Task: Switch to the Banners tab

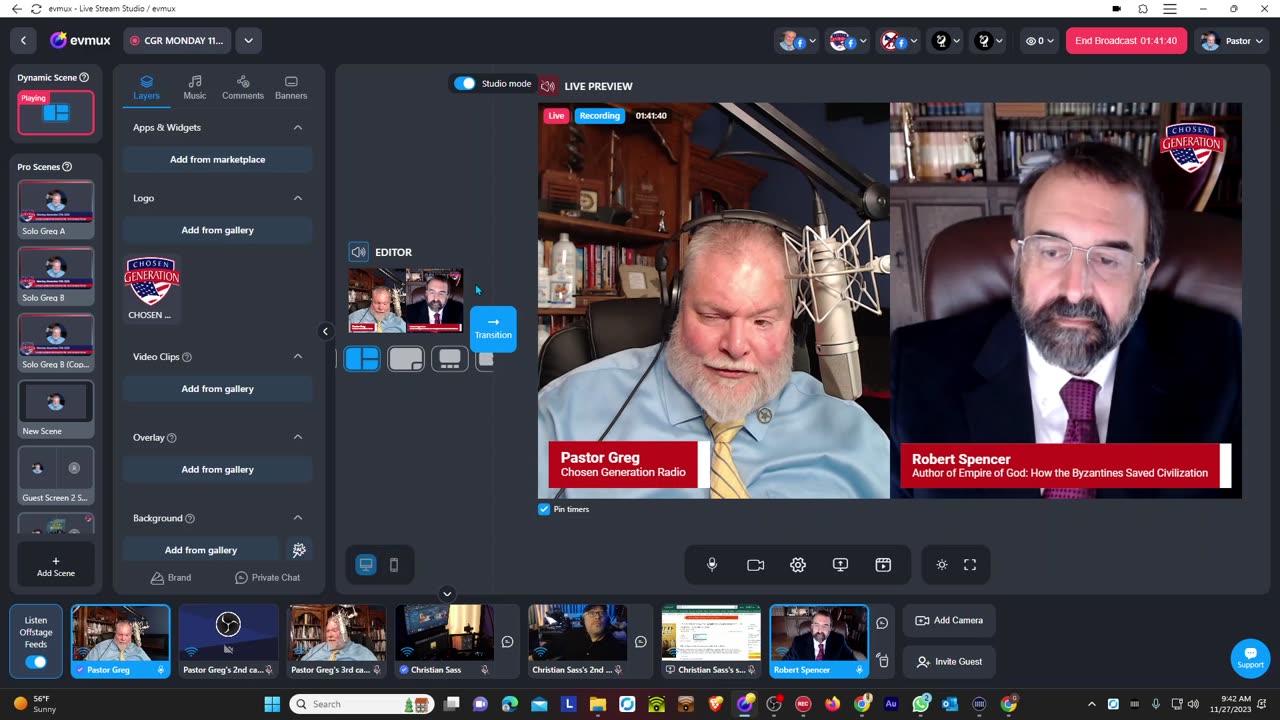Action: click(291, 87)
